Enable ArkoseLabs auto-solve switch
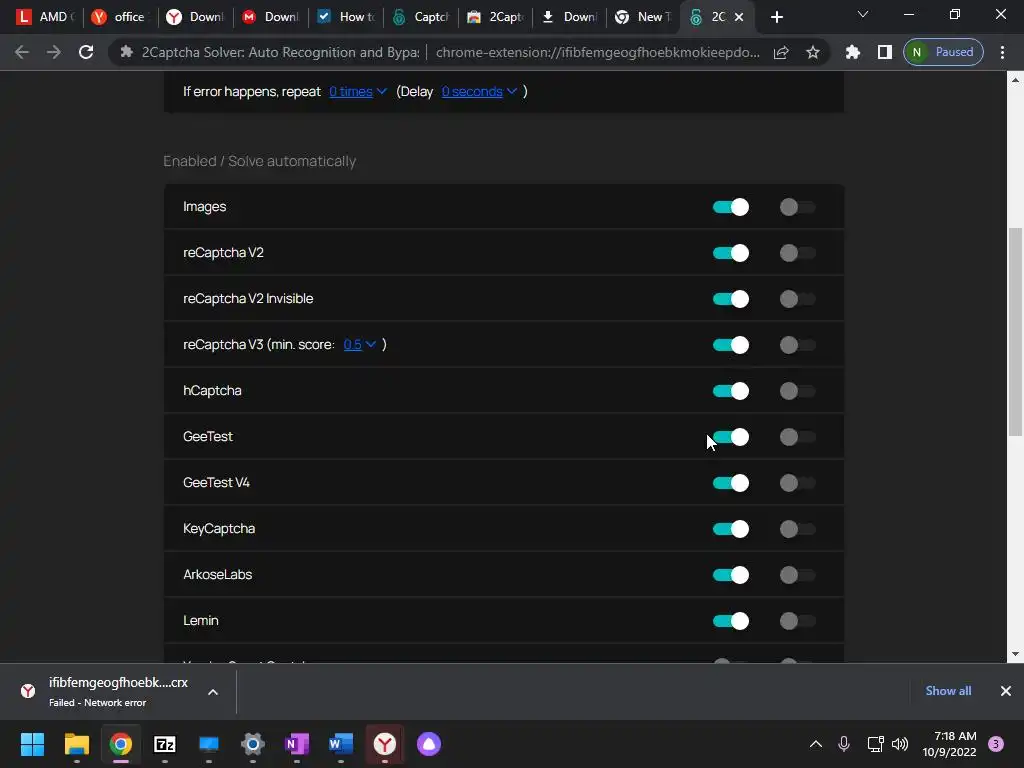This screenshot has width=1024, height=768. pyautogui.click(x=797, y=575)
